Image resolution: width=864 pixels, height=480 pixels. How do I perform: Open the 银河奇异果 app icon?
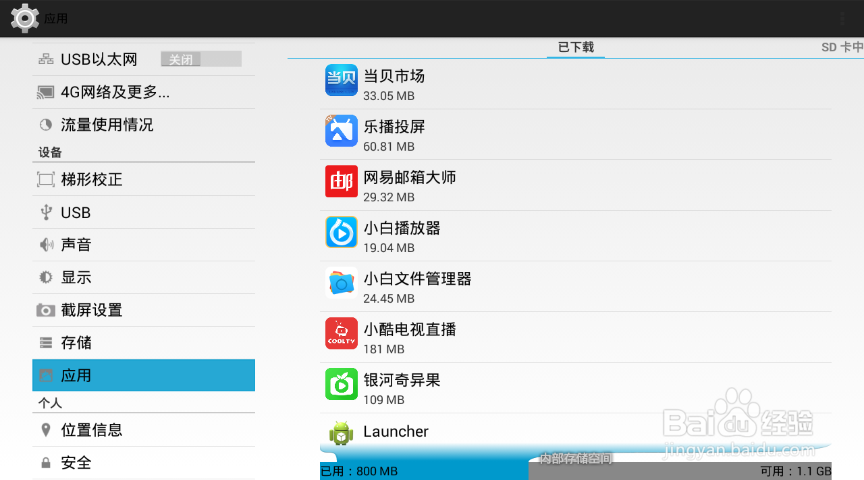(341, 384)
